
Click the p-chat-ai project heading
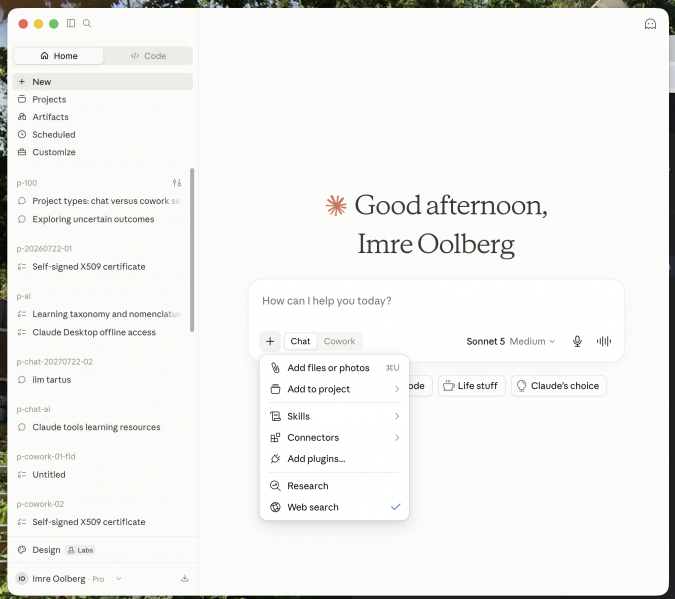point(34,409)
